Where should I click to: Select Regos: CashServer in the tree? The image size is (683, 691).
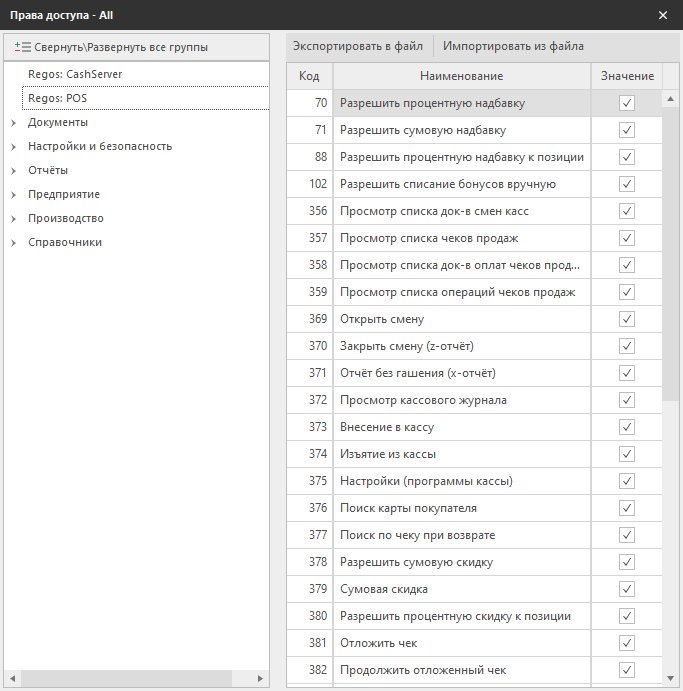67,74
